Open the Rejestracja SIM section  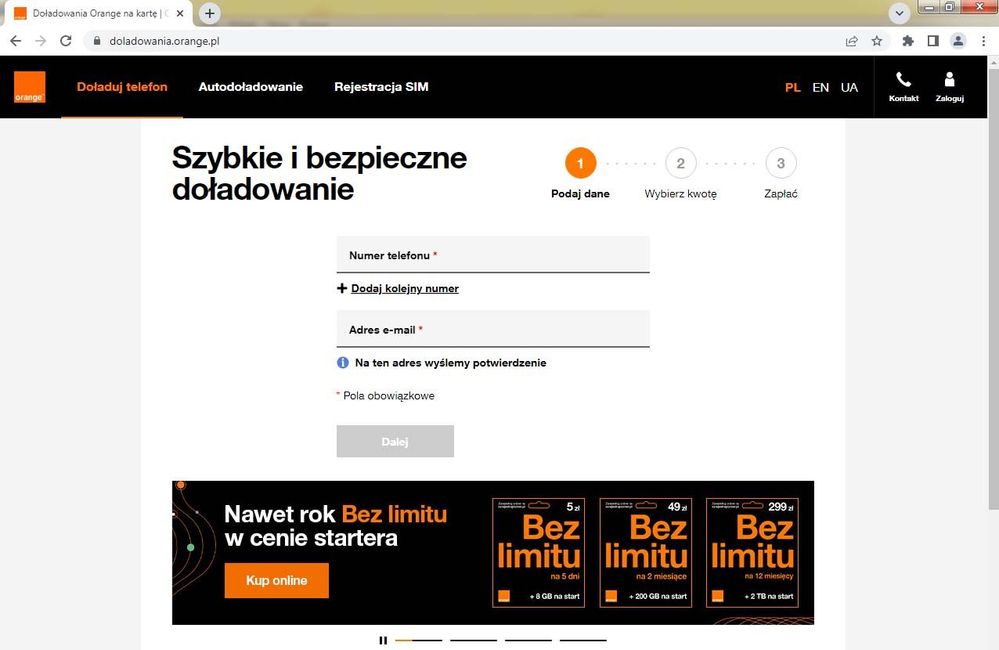click(x=381, y=87)
